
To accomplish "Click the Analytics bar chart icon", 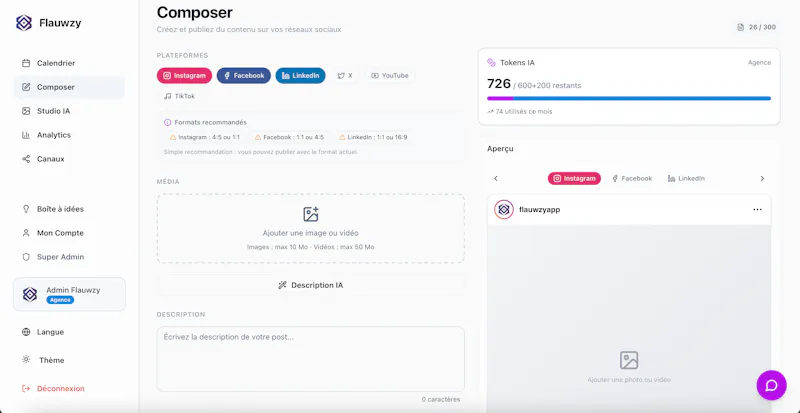I will 26,135.
